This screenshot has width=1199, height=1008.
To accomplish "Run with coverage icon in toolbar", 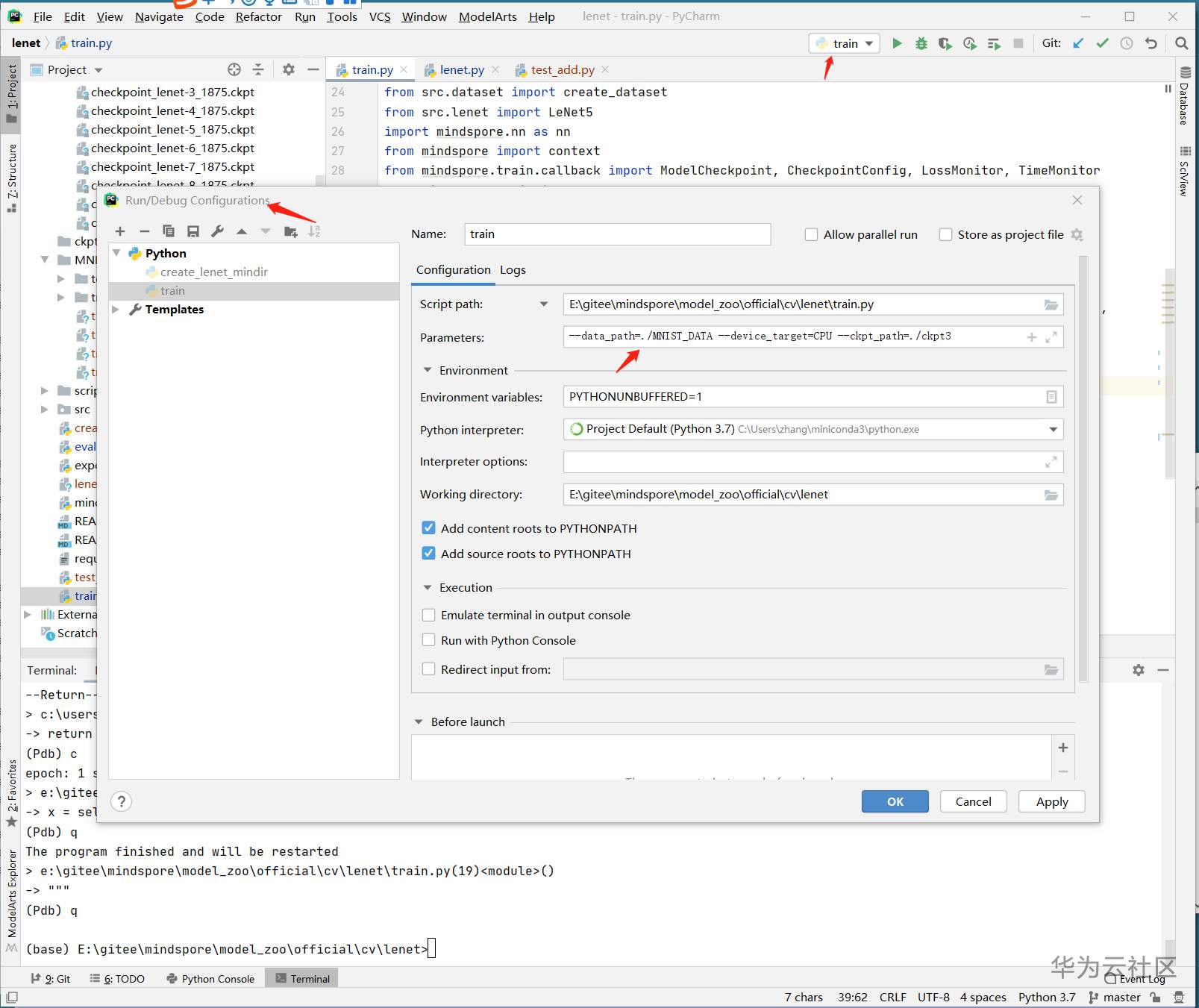I will coord(945,43).
